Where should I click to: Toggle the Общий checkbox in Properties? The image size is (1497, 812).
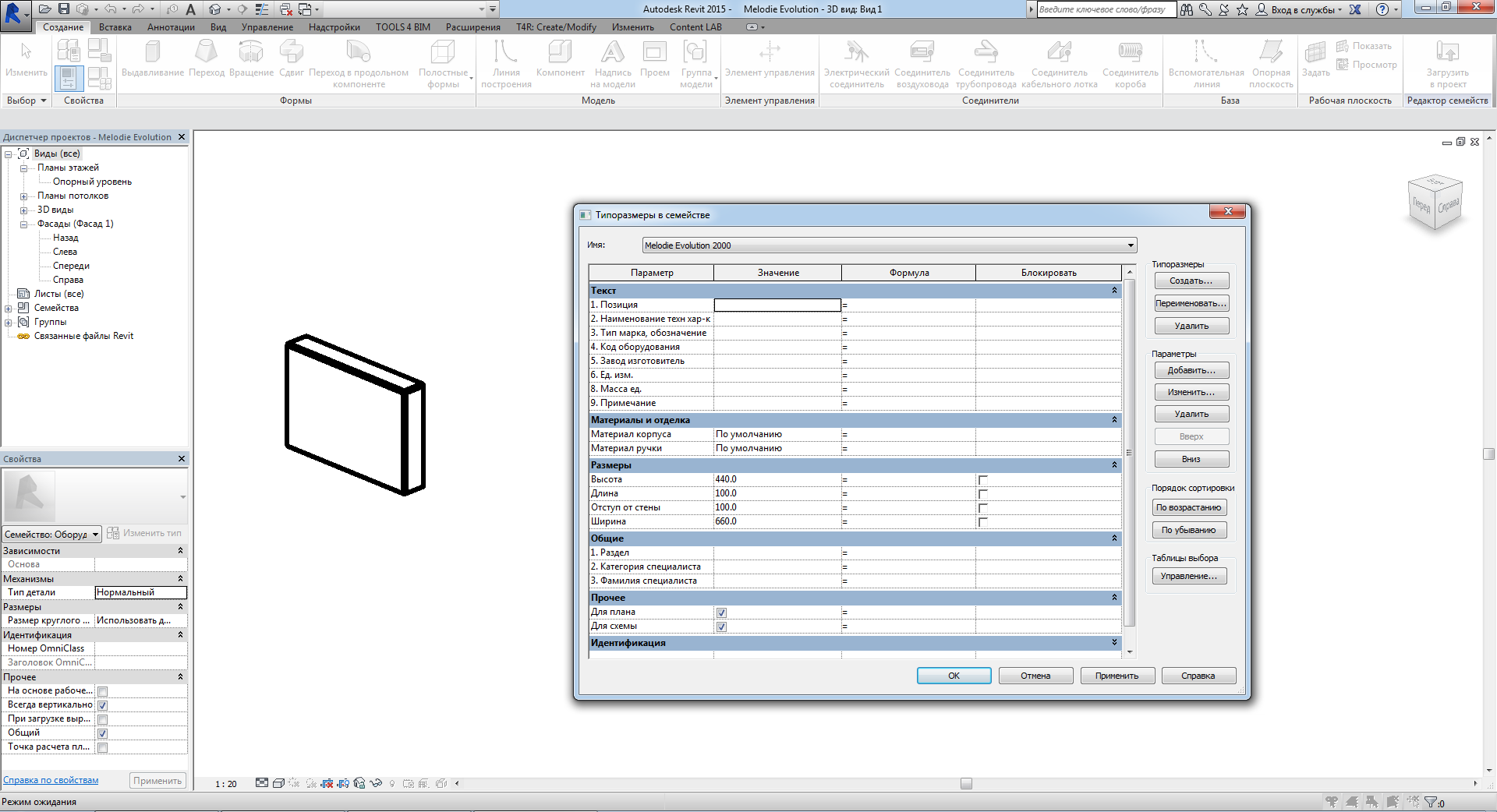point(102,733)
